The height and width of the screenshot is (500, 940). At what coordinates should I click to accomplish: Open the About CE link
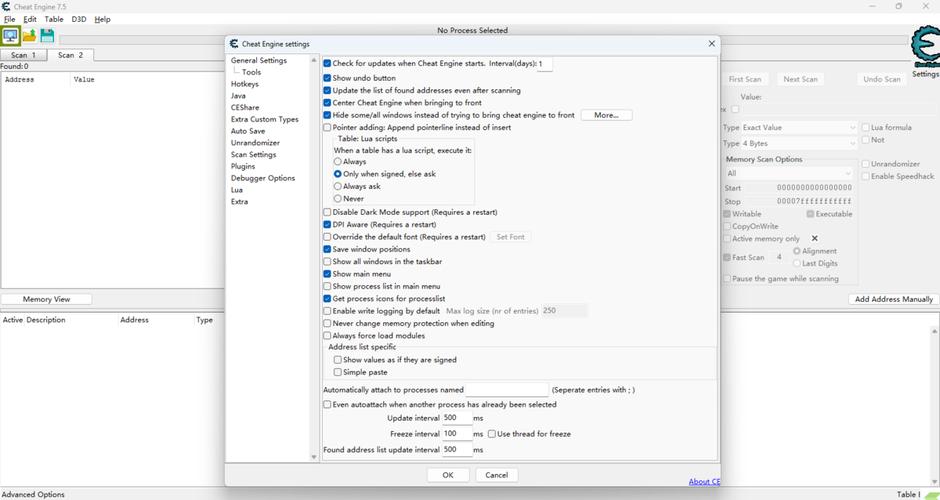pyautogui.click(x=703, y=482)
